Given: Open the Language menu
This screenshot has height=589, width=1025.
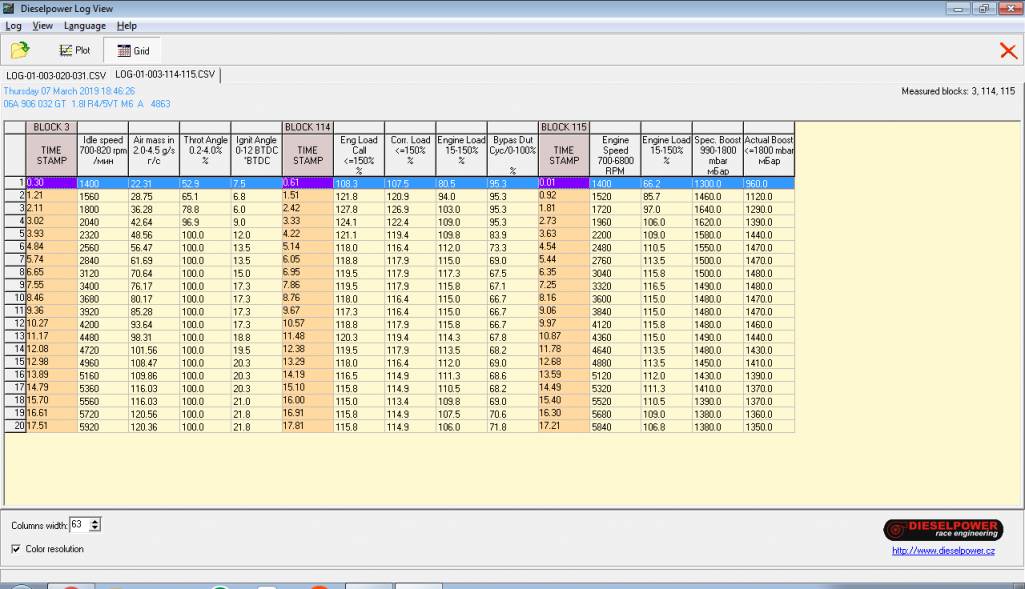Looking at the screenshot, I should click(x=84, y=25).
